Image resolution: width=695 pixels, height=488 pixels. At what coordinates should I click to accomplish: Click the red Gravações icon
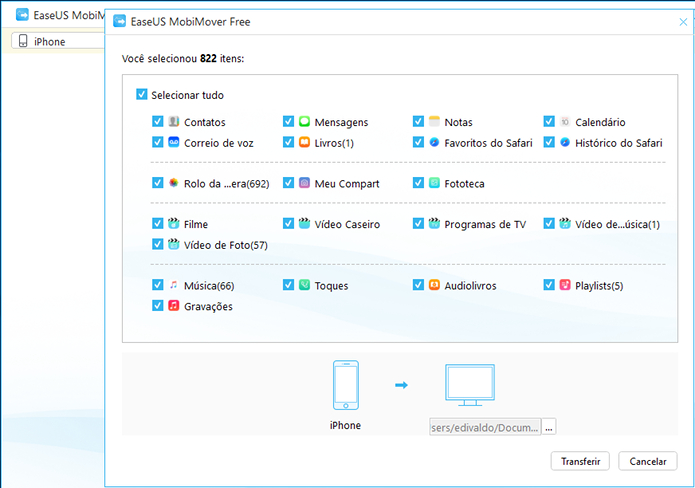pos(174,305)
